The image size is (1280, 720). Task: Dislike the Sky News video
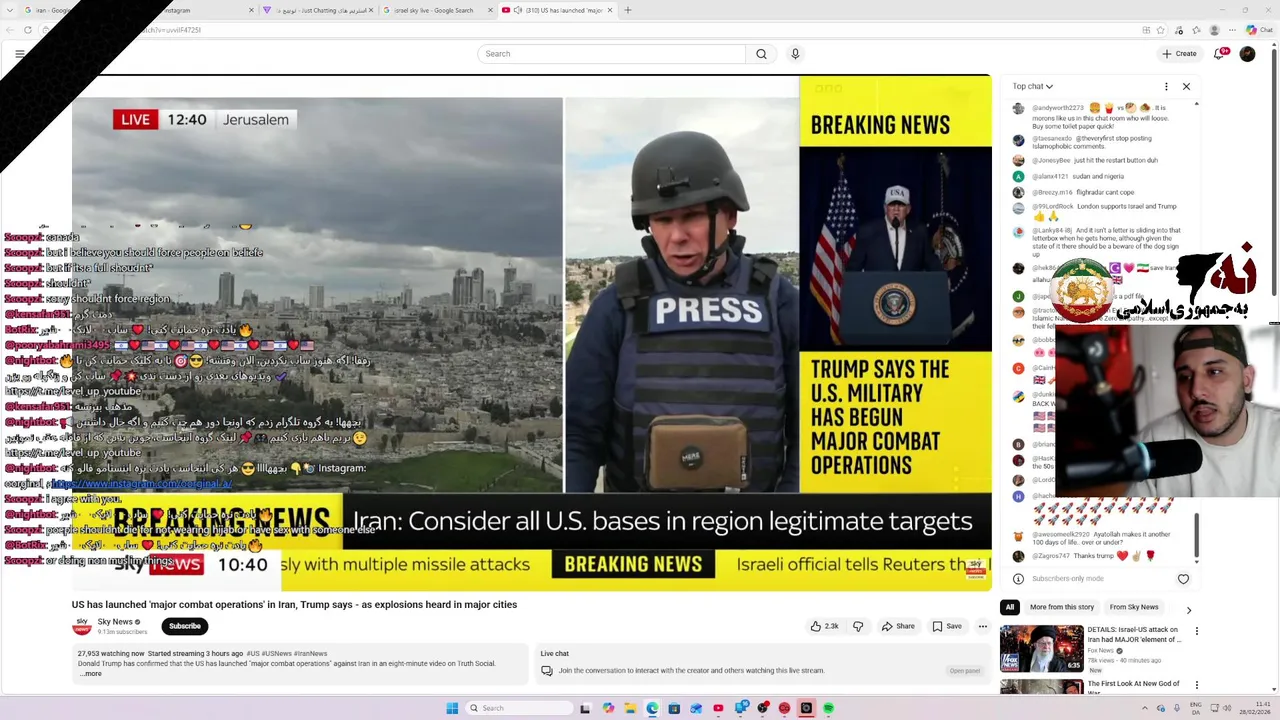[858, 626]
